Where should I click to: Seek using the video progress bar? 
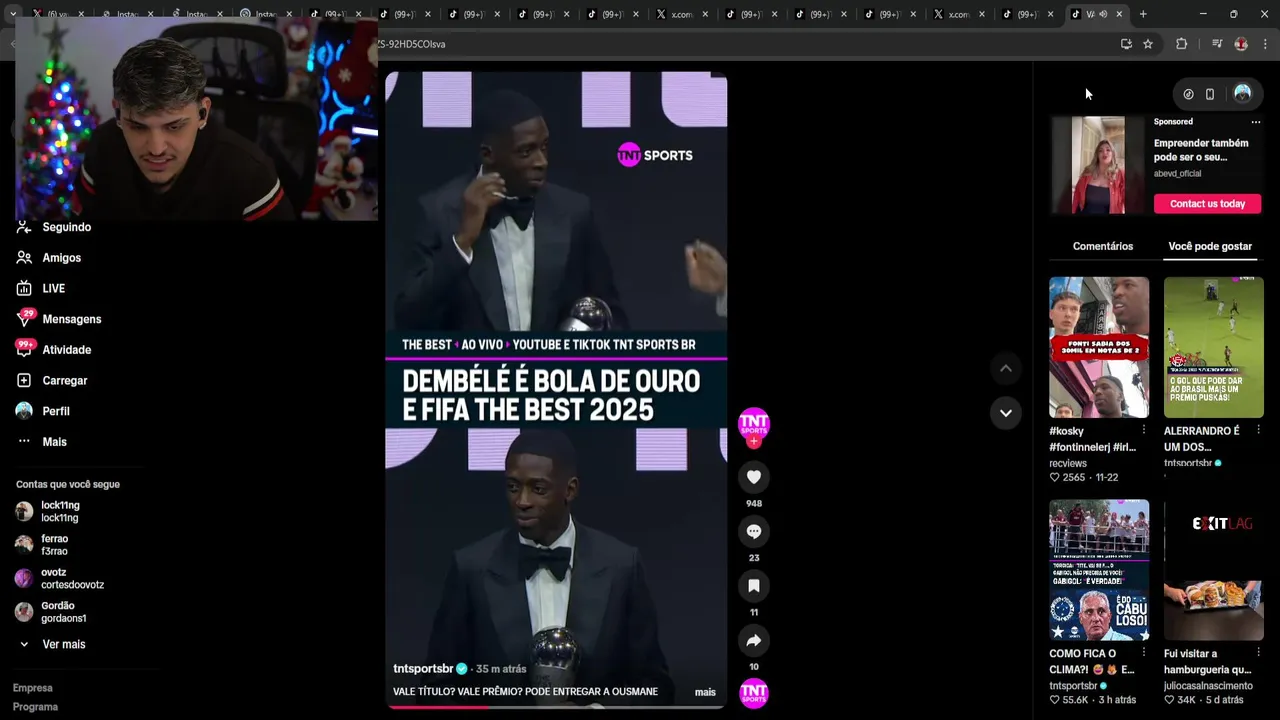click(556, 707)
